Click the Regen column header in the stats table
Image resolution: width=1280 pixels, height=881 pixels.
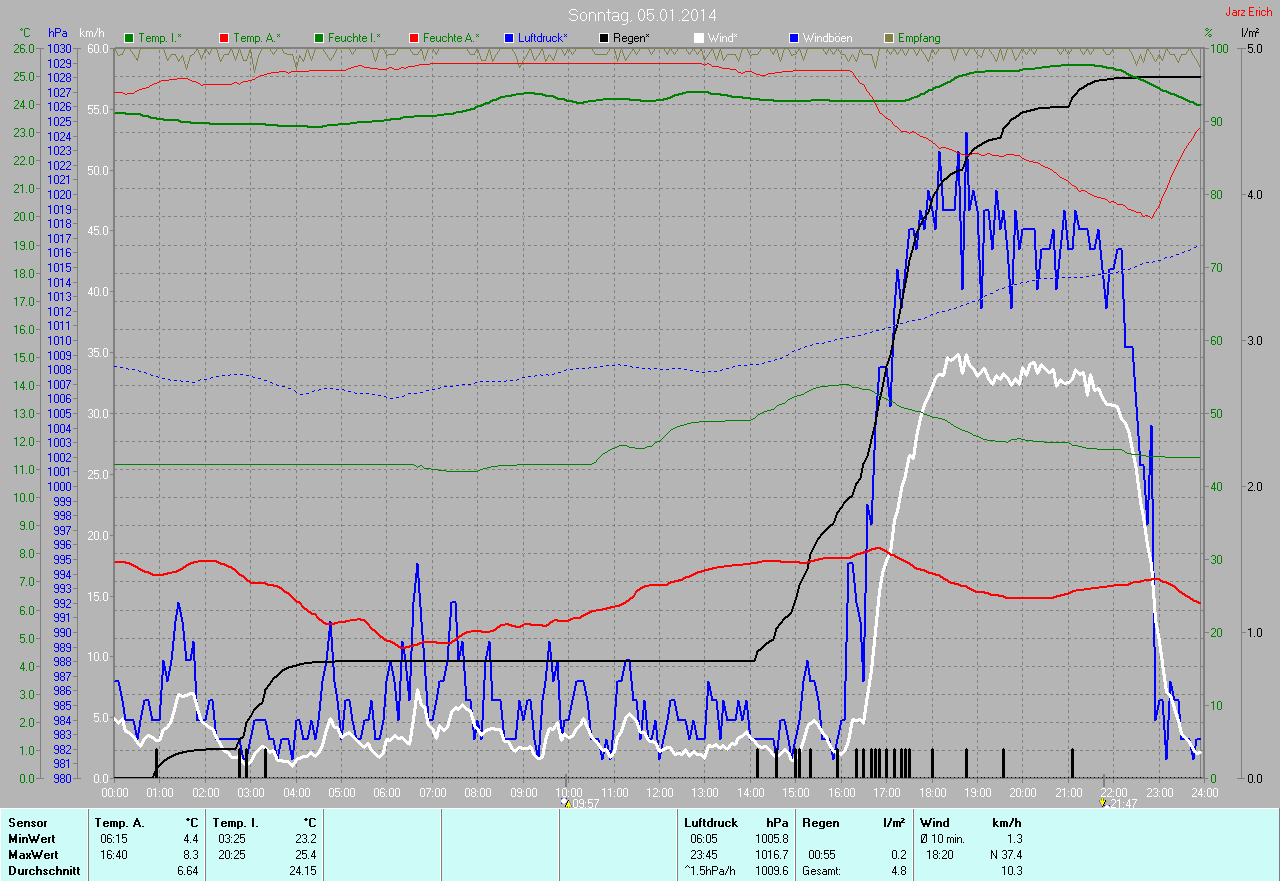[821, 822]
